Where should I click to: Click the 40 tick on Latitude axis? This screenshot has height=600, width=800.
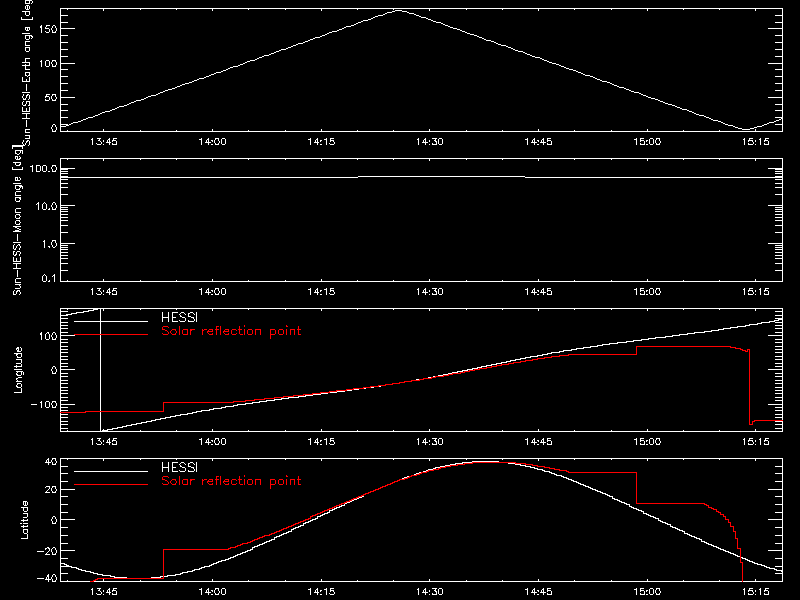(51, 462)
